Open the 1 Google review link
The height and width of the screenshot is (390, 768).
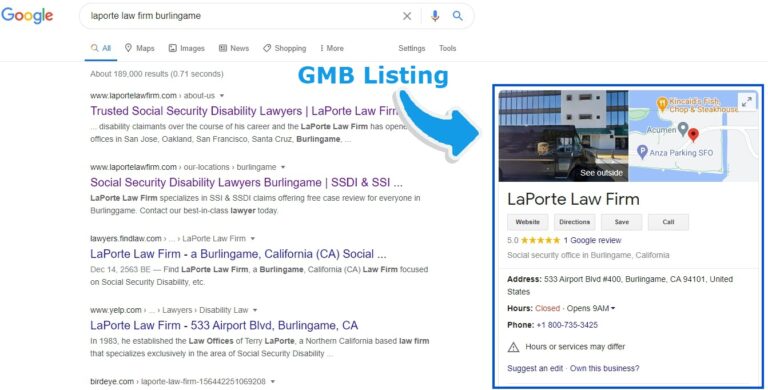coord(592,241)
